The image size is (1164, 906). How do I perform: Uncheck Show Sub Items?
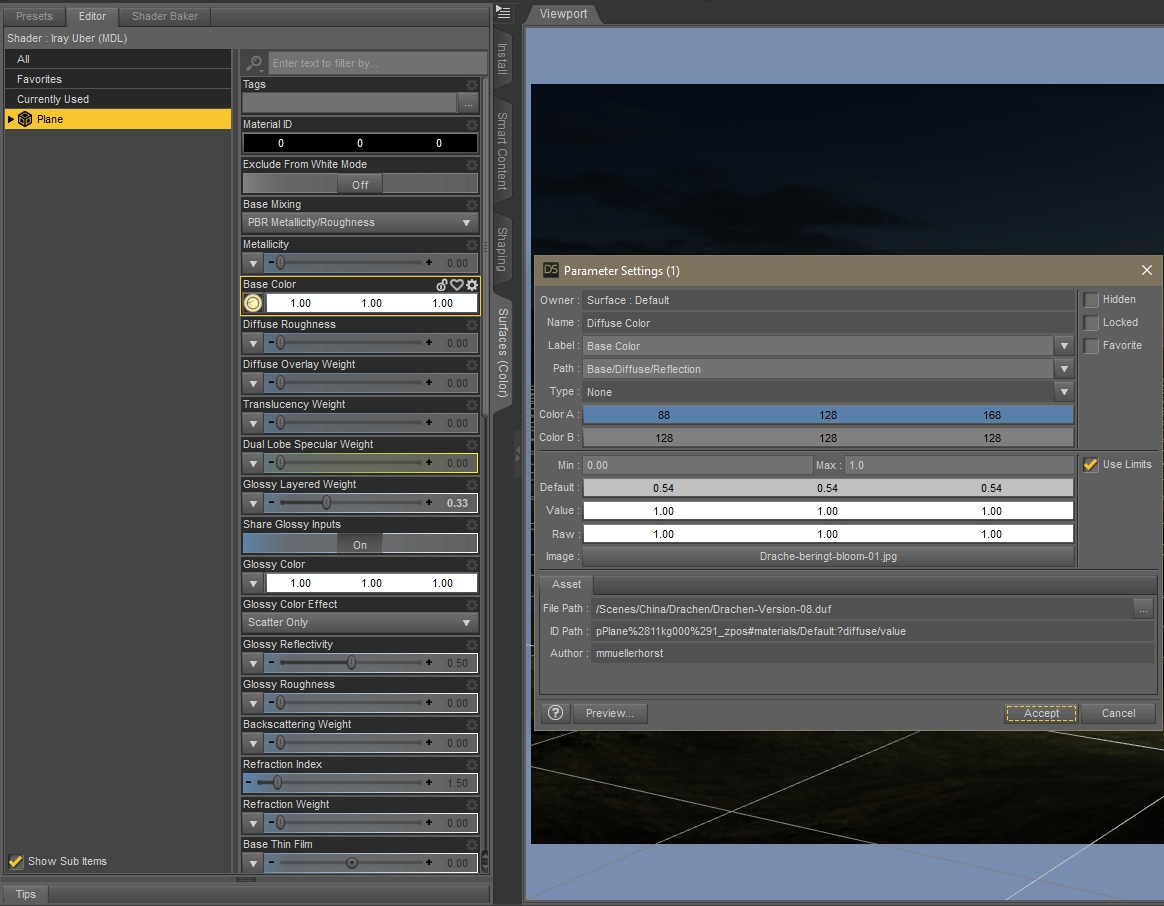tap(16, 861)
